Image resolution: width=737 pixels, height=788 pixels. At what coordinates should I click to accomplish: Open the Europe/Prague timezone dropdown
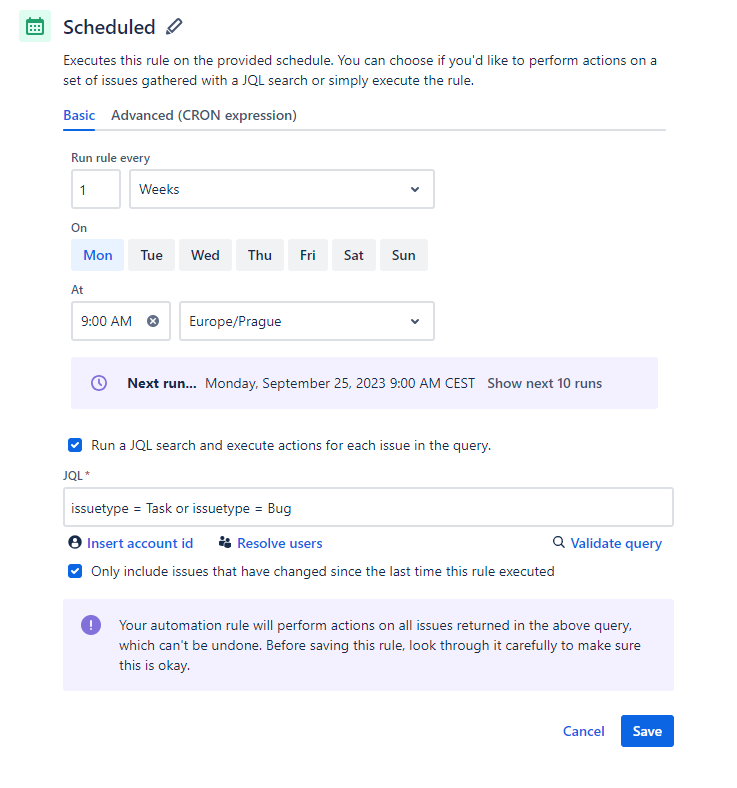(307, 321)
